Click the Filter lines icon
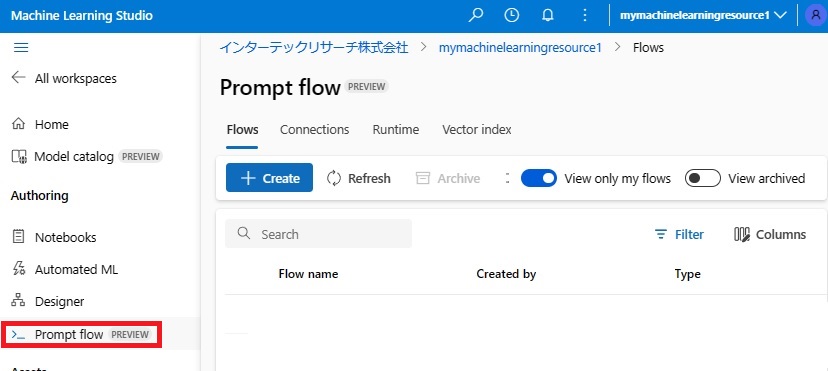Image resolution: width=828 pixels, height=371 pixels. click(661, 234)
